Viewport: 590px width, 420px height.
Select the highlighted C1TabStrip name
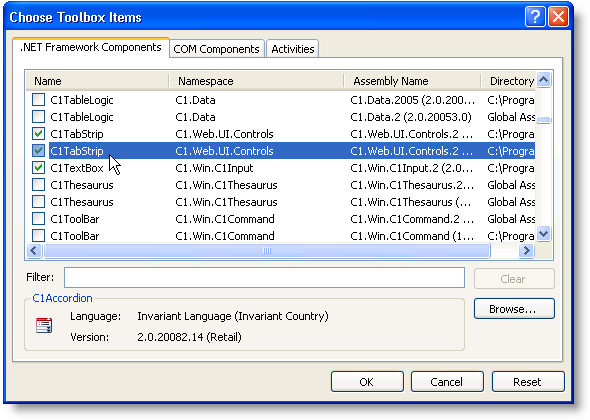[x=77, y=151]
